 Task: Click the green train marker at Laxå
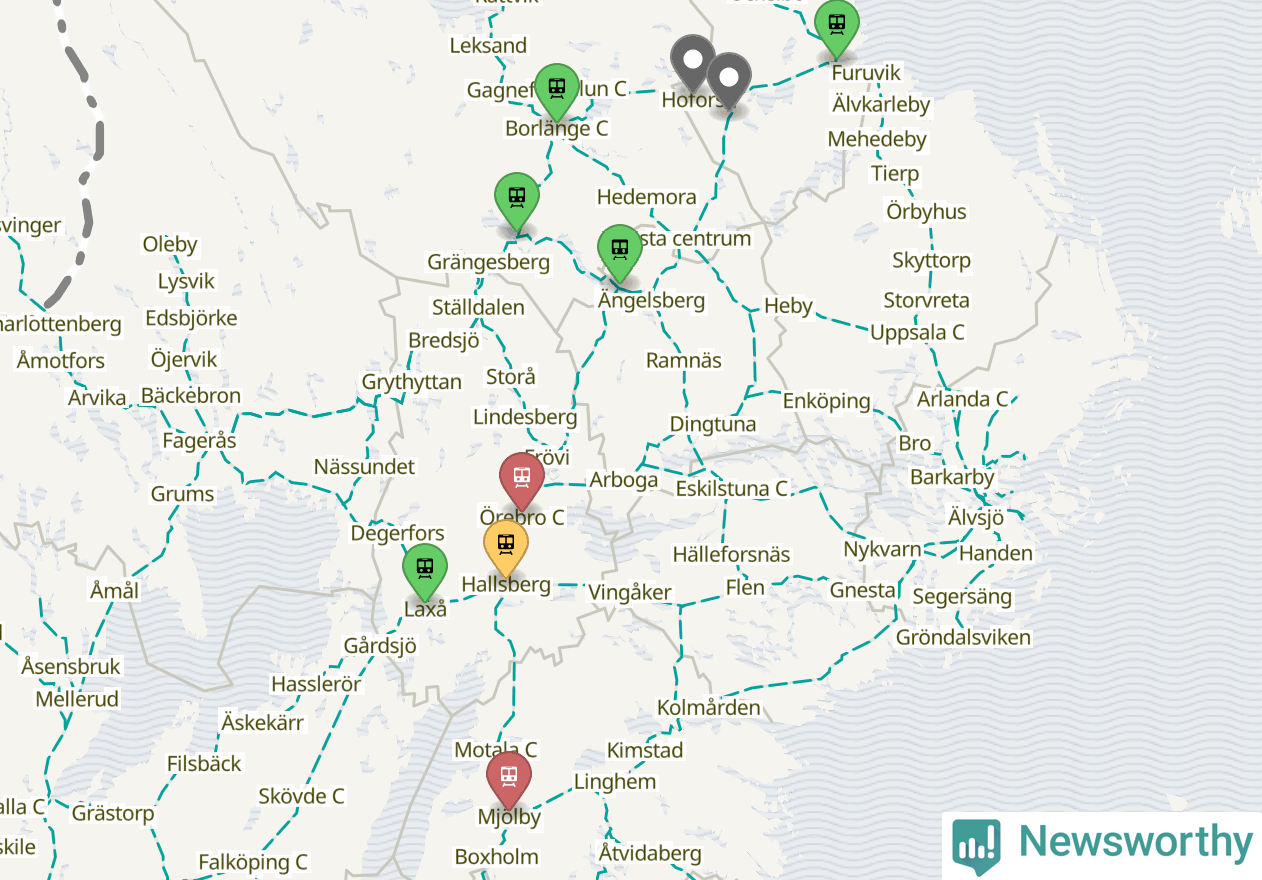pyautogui.click(x=425, y=573)
